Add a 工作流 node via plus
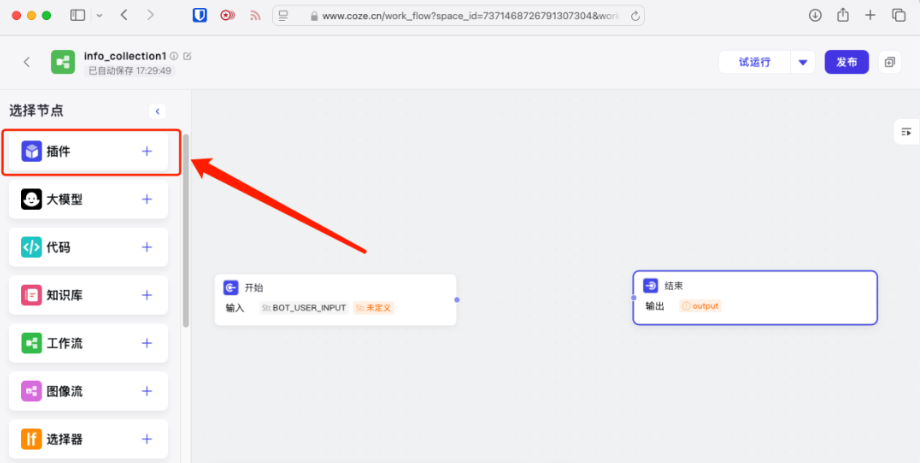 click(147, 343)
